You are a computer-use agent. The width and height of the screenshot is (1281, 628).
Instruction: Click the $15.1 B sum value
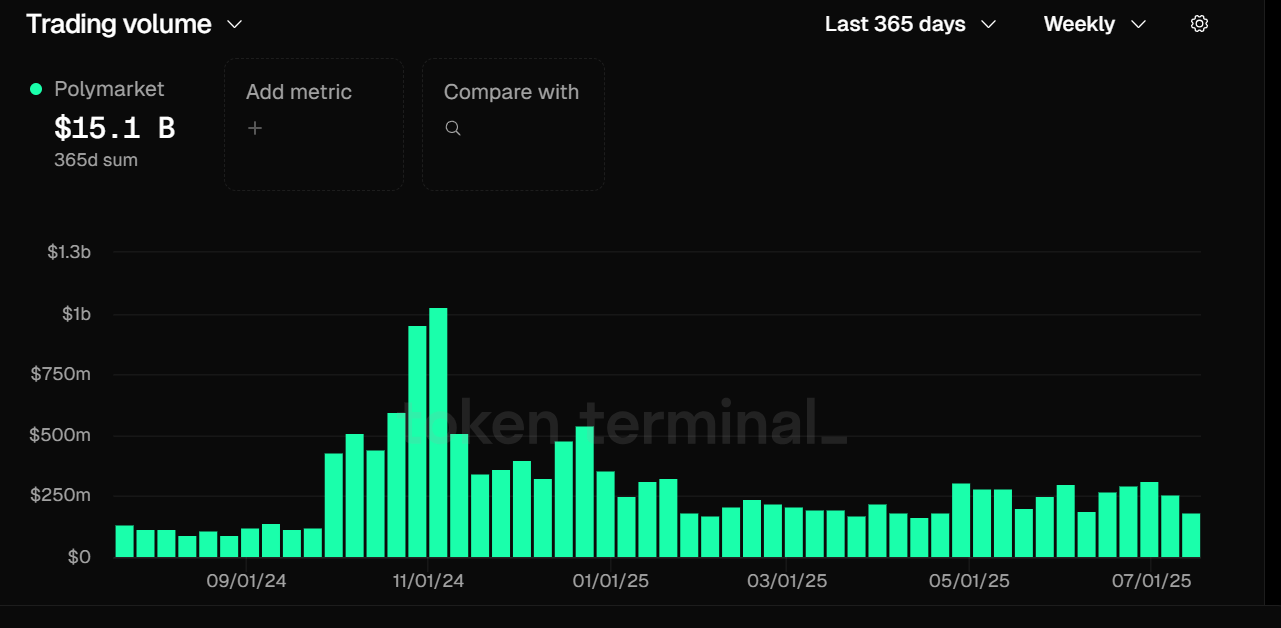(114, 128)
